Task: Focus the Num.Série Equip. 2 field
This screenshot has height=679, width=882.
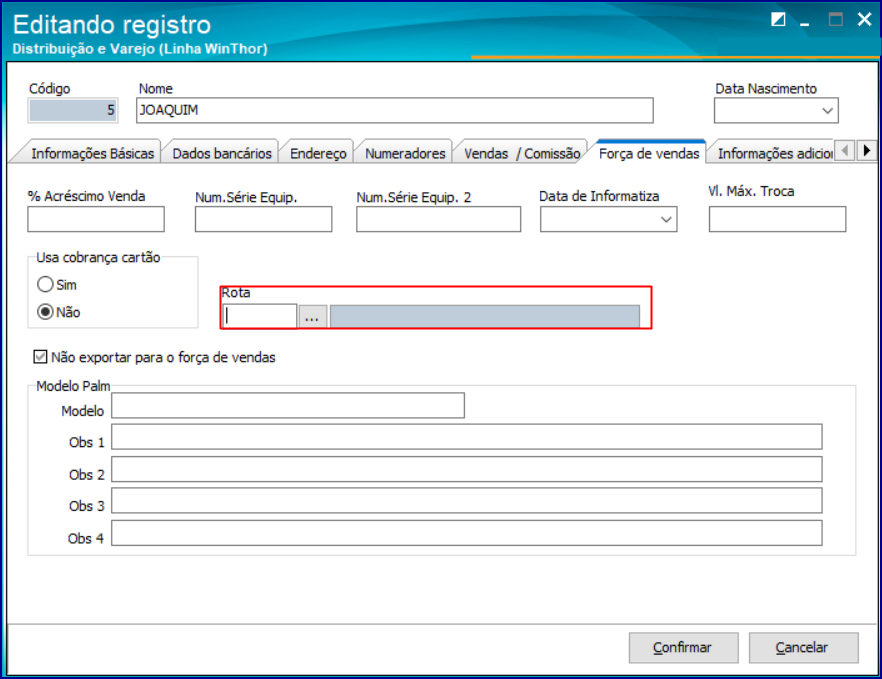Action: pos(438,219)
